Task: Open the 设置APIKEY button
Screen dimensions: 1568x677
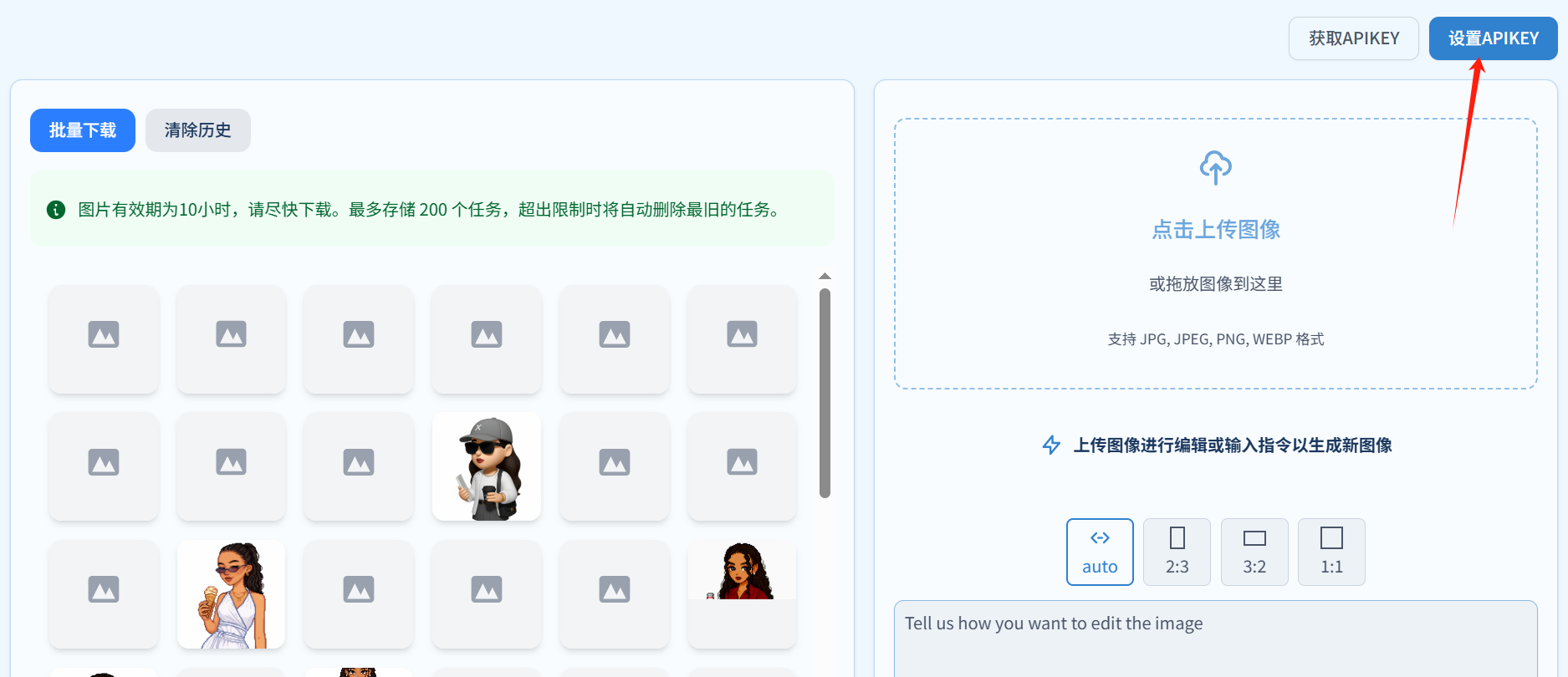Action: click(1493, 38)
